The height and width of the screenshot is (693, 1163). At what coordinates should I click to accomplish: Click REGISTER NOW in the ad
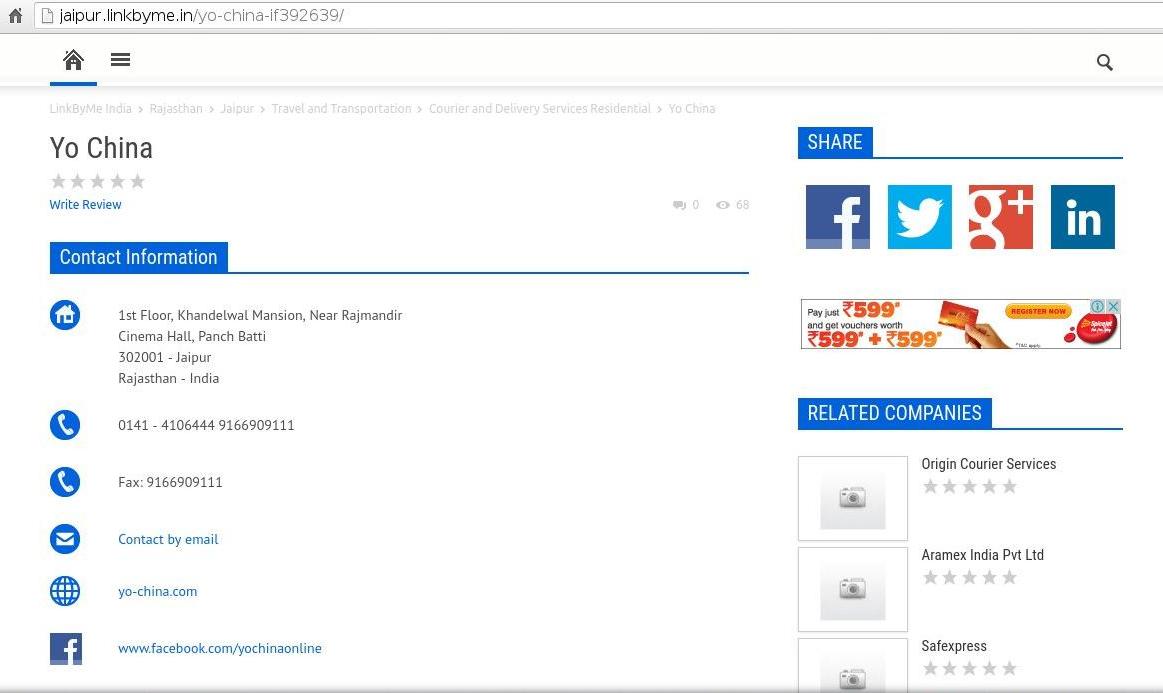[1038, 312]
